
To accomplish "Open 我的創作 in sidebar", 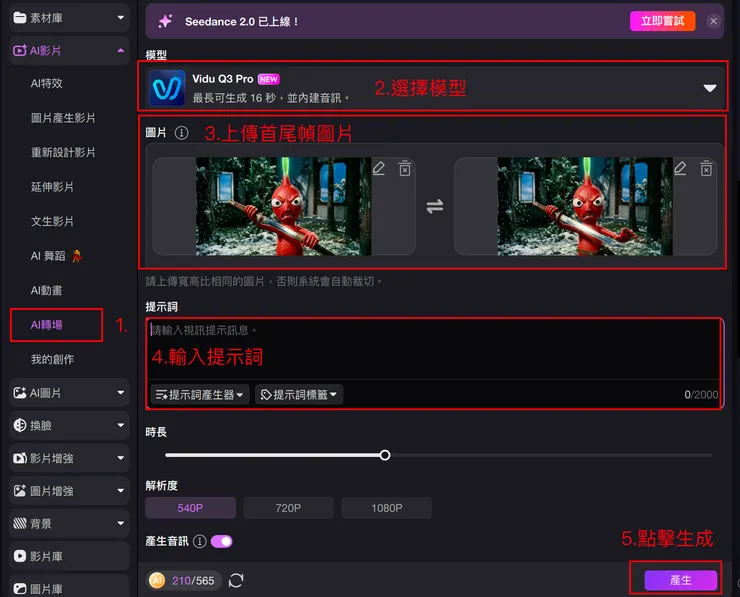I will pos(52,359).
